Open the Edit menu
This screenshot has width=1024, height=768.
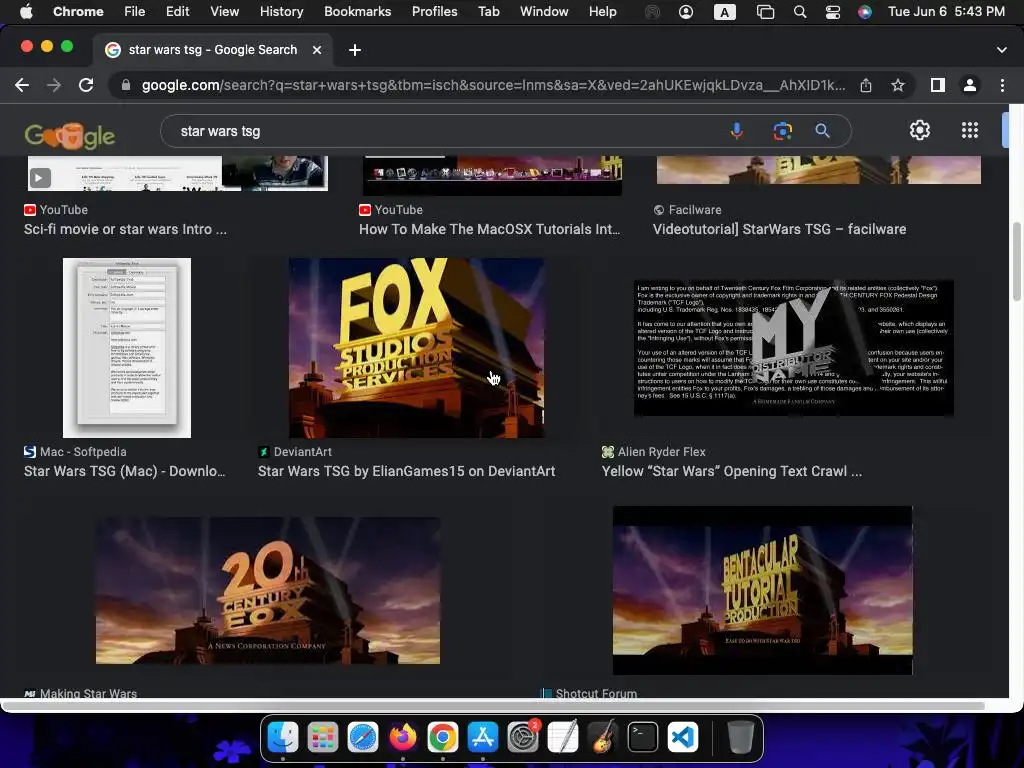coord(178,12)
